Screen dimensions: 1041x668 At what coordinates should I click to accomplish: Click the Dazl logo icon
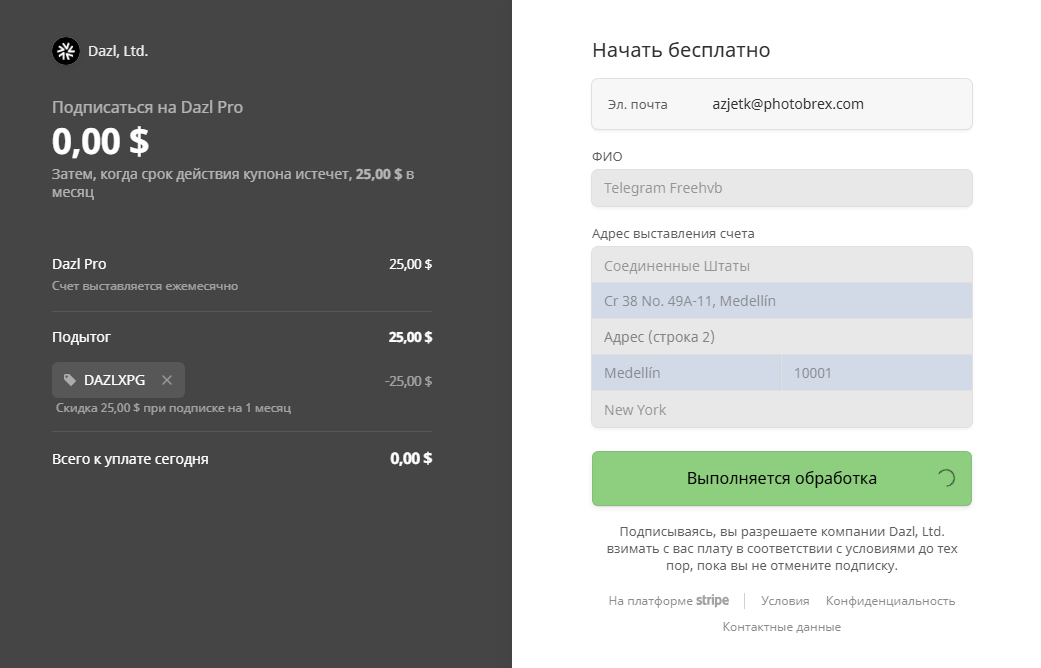[65, 51]
